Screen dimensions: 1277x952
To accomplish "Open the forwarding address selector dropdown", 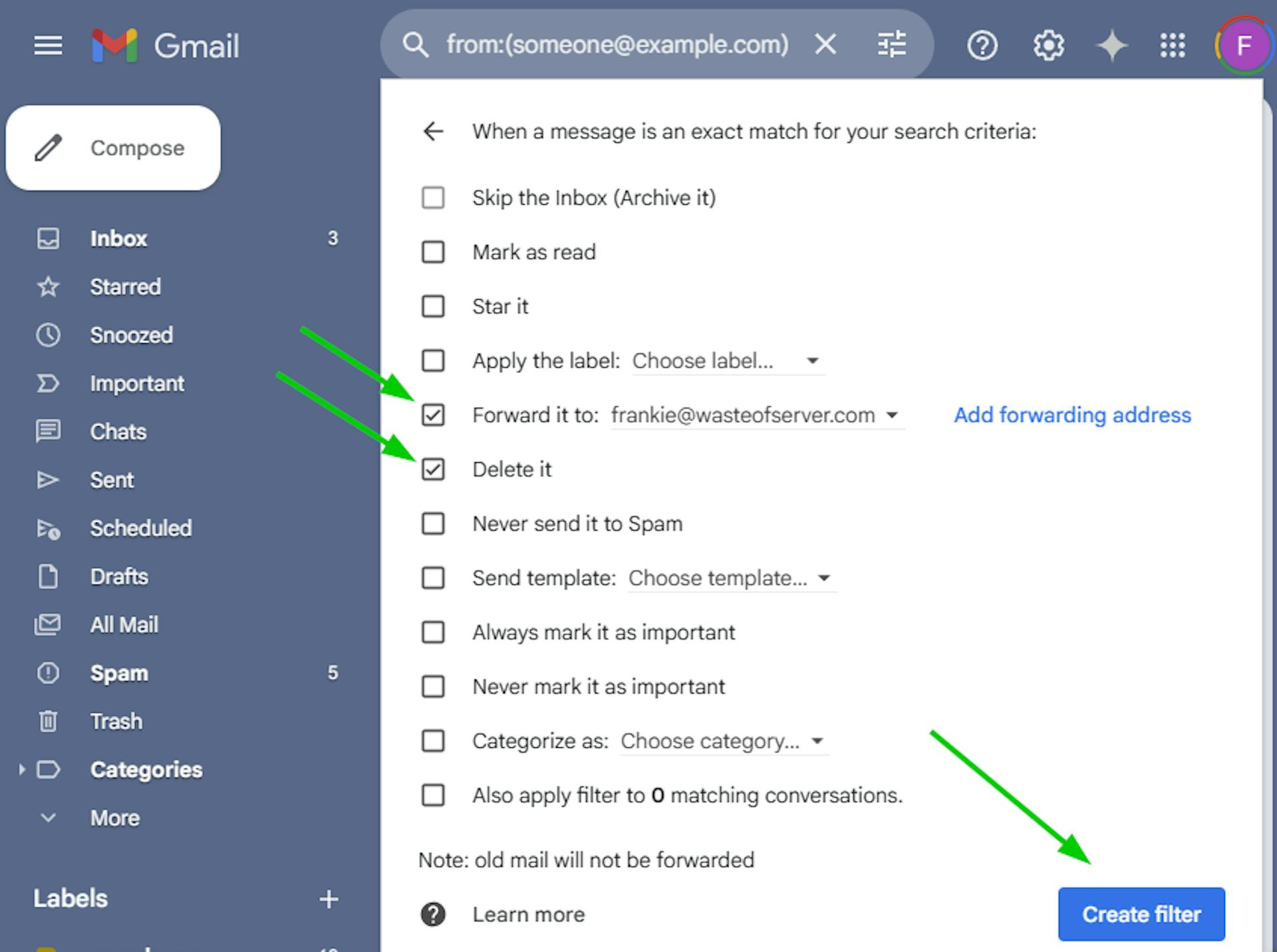I will pos(893,414).
